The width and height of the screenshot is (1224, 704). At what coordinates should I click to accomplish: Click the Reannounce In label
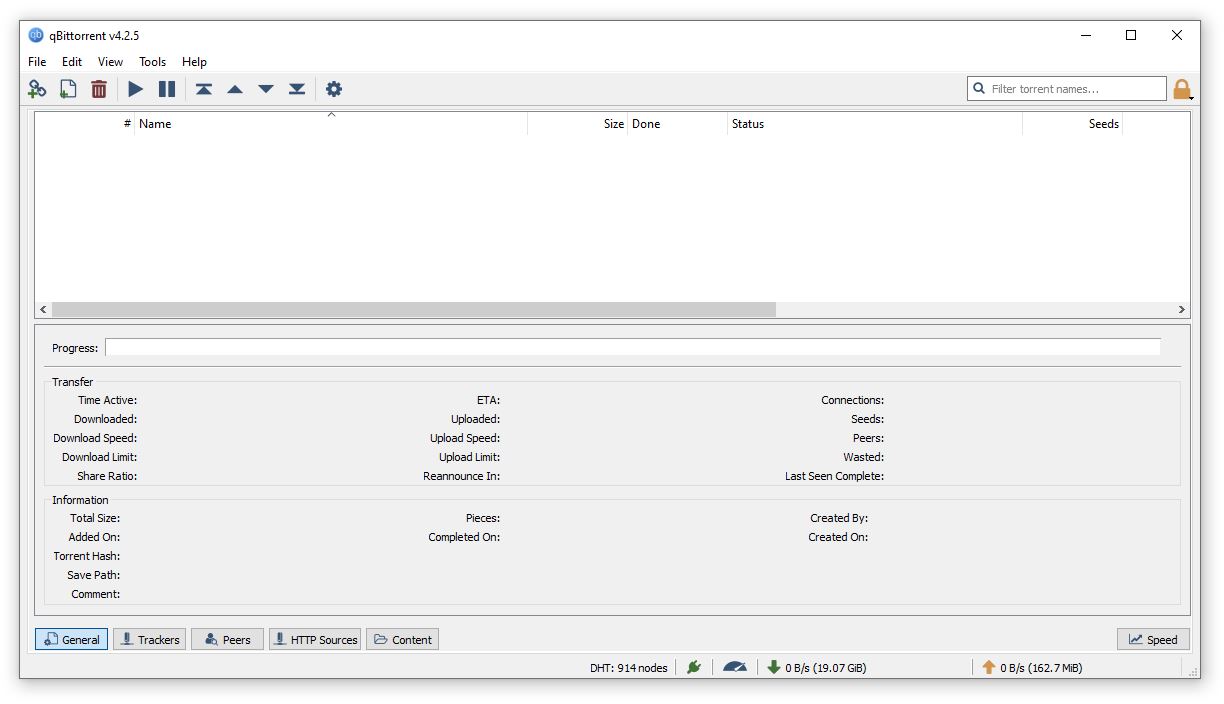pos(462,476)
